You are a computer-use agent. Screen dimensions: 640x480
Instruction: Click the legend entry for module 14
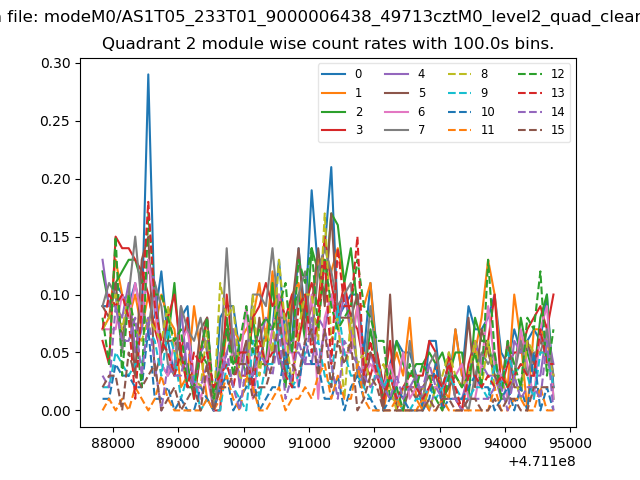click(x=541, y=112)
